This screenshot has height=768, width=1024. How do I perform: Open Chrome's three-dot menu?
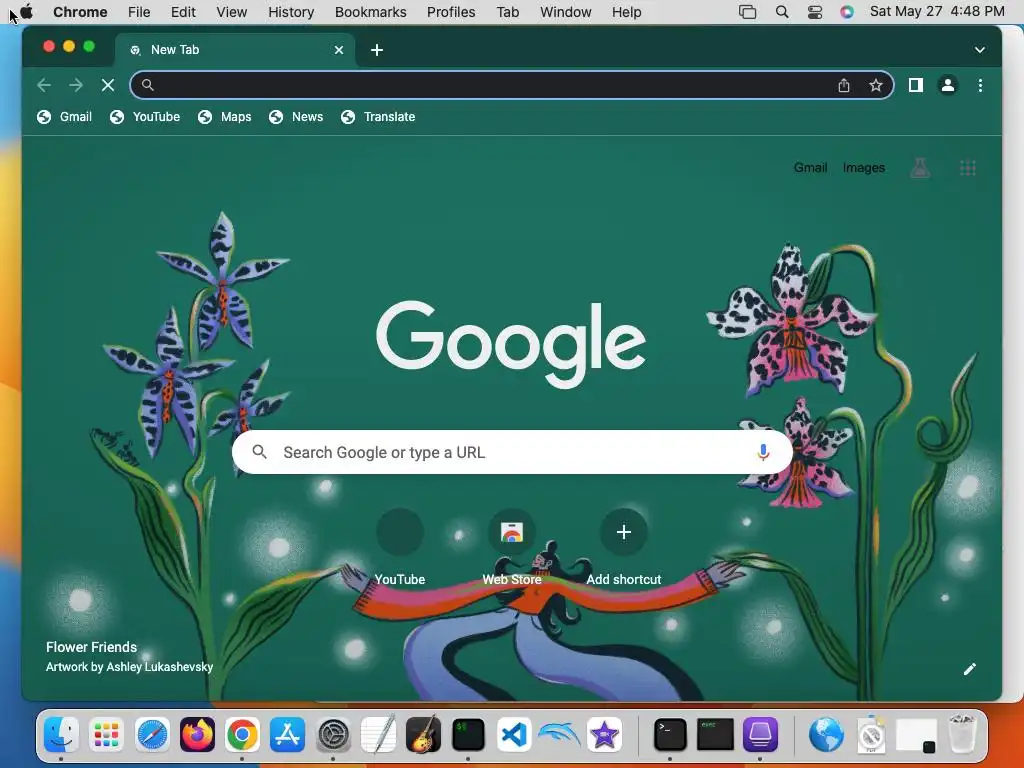pyautogui.click(x=980, y=85)
